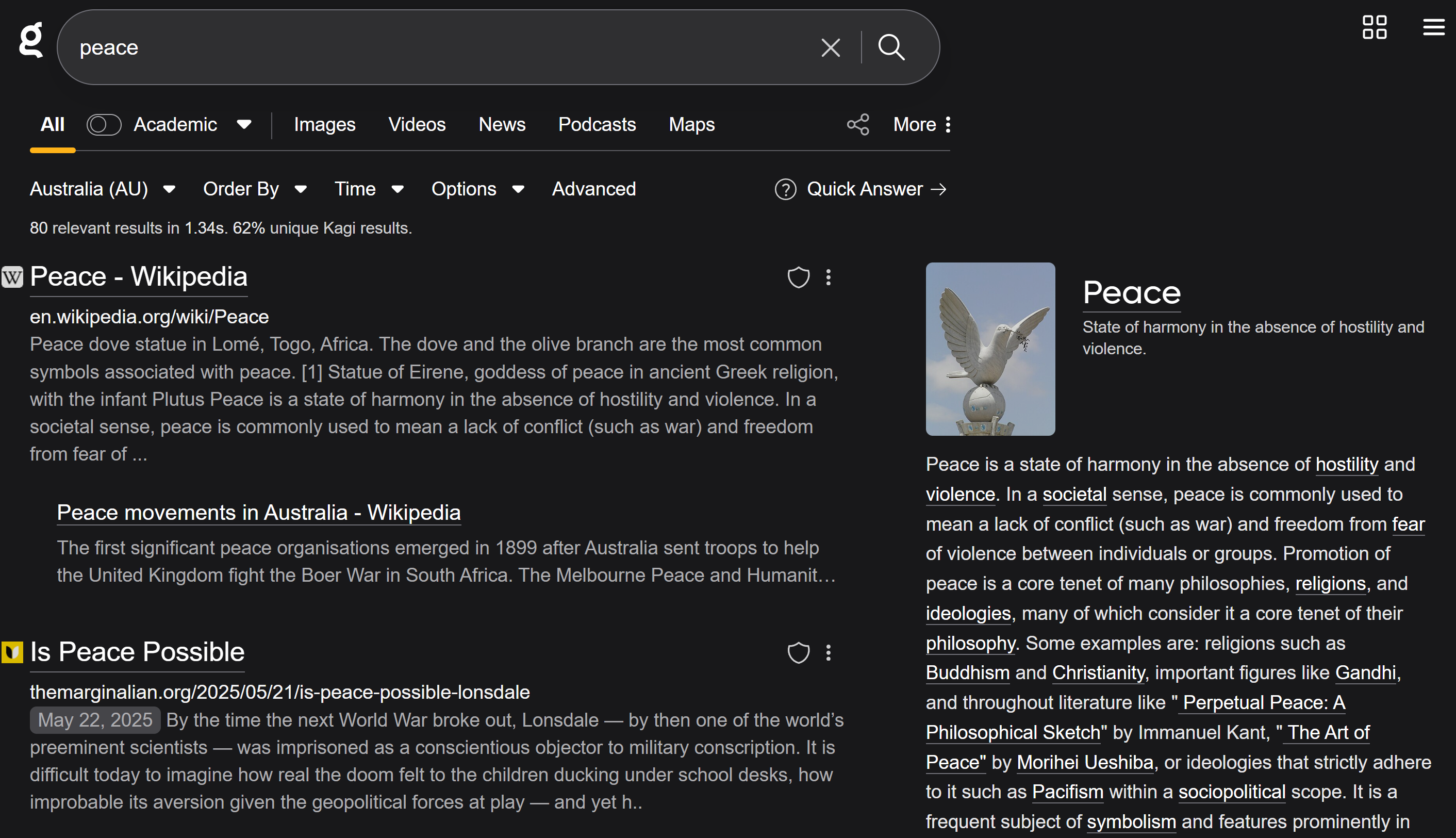Click the peace dove statue thumbnail
The width and height of the screenshot is (1456, 838).
pos(990,349)
